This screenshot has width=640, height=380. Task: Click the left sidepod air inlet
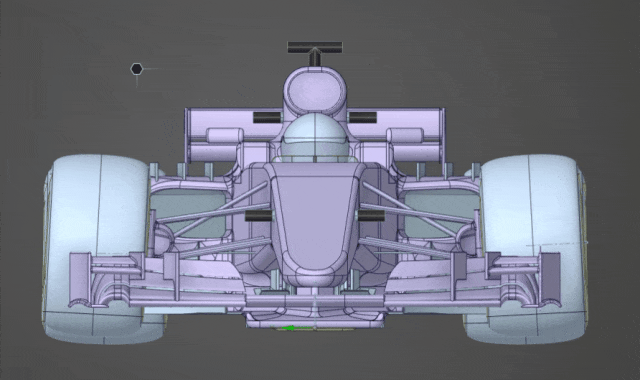pyautogui.click(x=189, y=213)
